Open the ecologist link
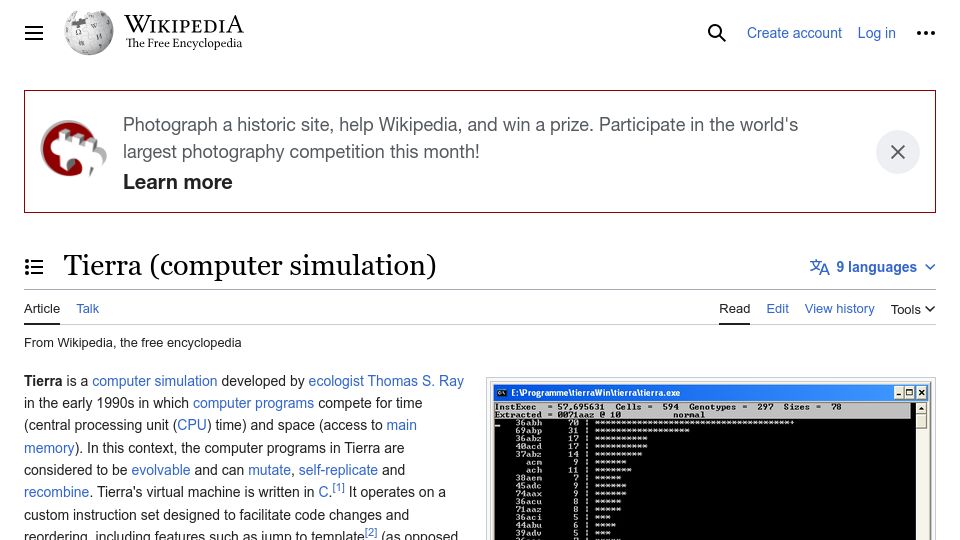This screenshot has width=960, height=540. coord(336,381)
